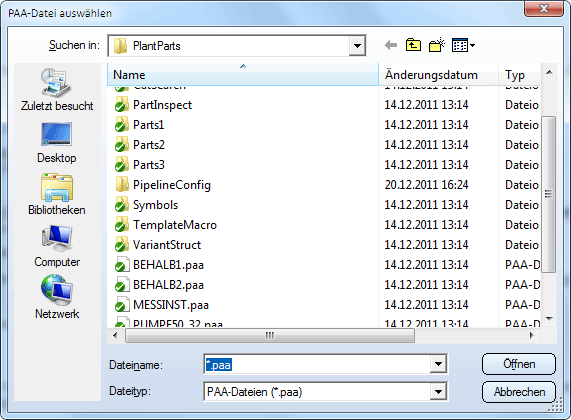Focus the Dateiname input field
571x420 pixels.
tap(317, 364)
